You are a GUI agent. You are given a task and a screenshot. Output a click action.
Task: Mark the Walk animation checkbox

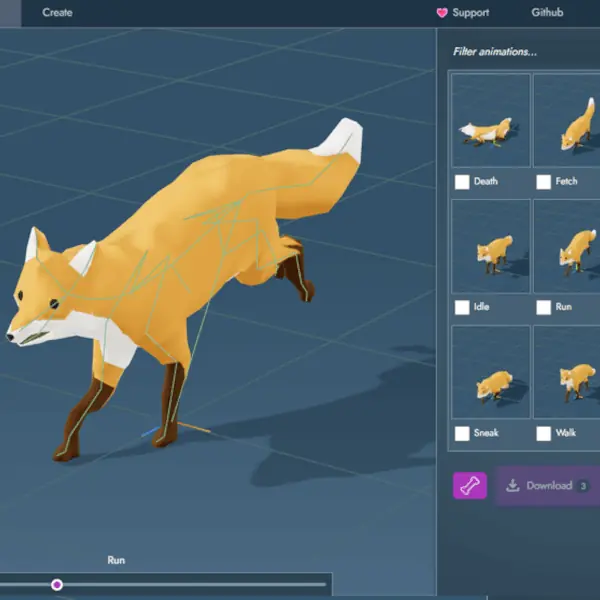pyautogui.click(x=544, y=434)
